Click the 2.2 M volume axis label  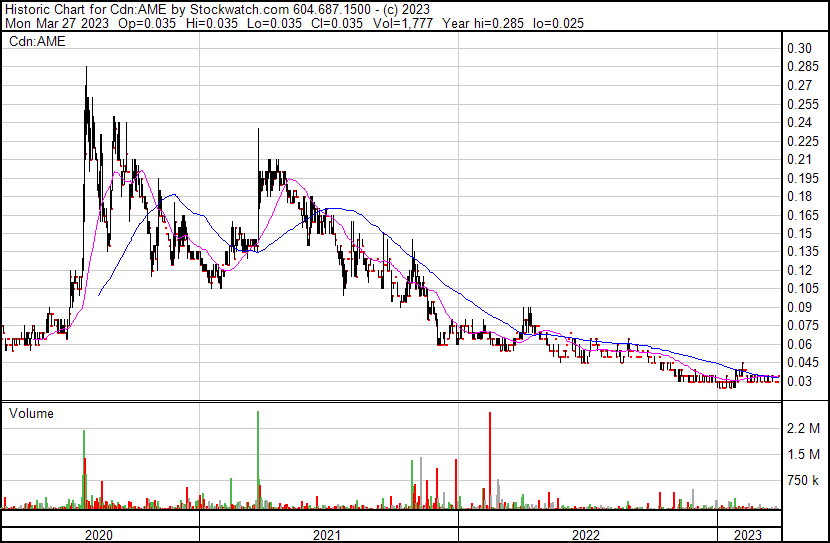click(x=803, y=428)
